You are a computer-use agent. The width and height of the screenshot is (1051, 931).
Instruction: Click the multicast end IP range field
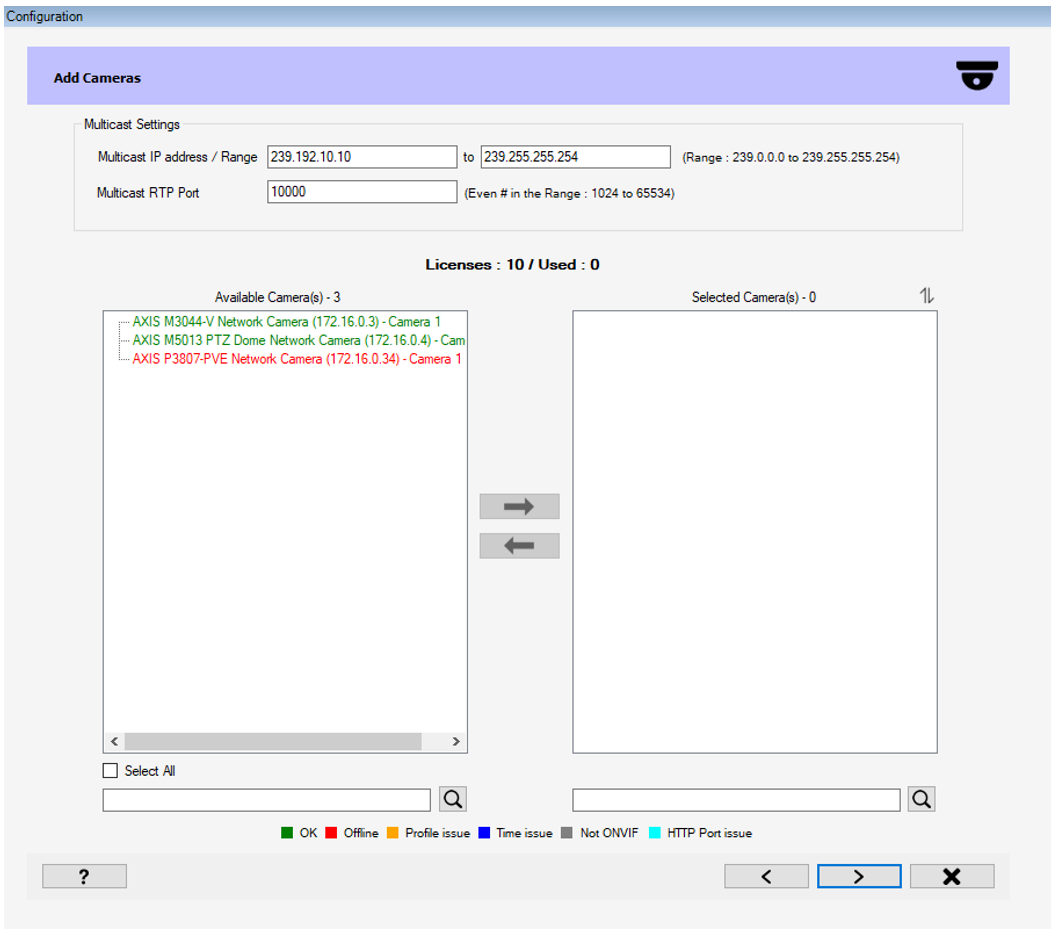click(x=575, y=157)
